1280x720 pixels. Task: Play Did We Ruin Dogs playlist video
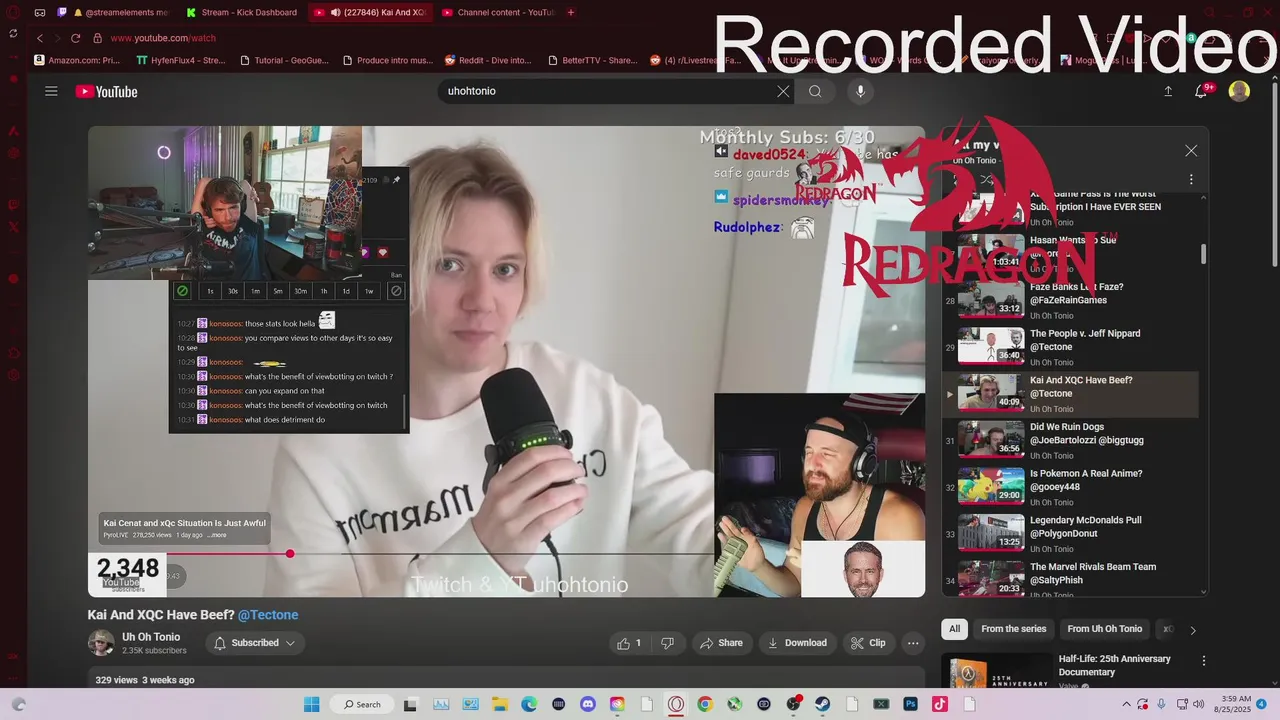pyautogui.click(x=1070, y=440)
